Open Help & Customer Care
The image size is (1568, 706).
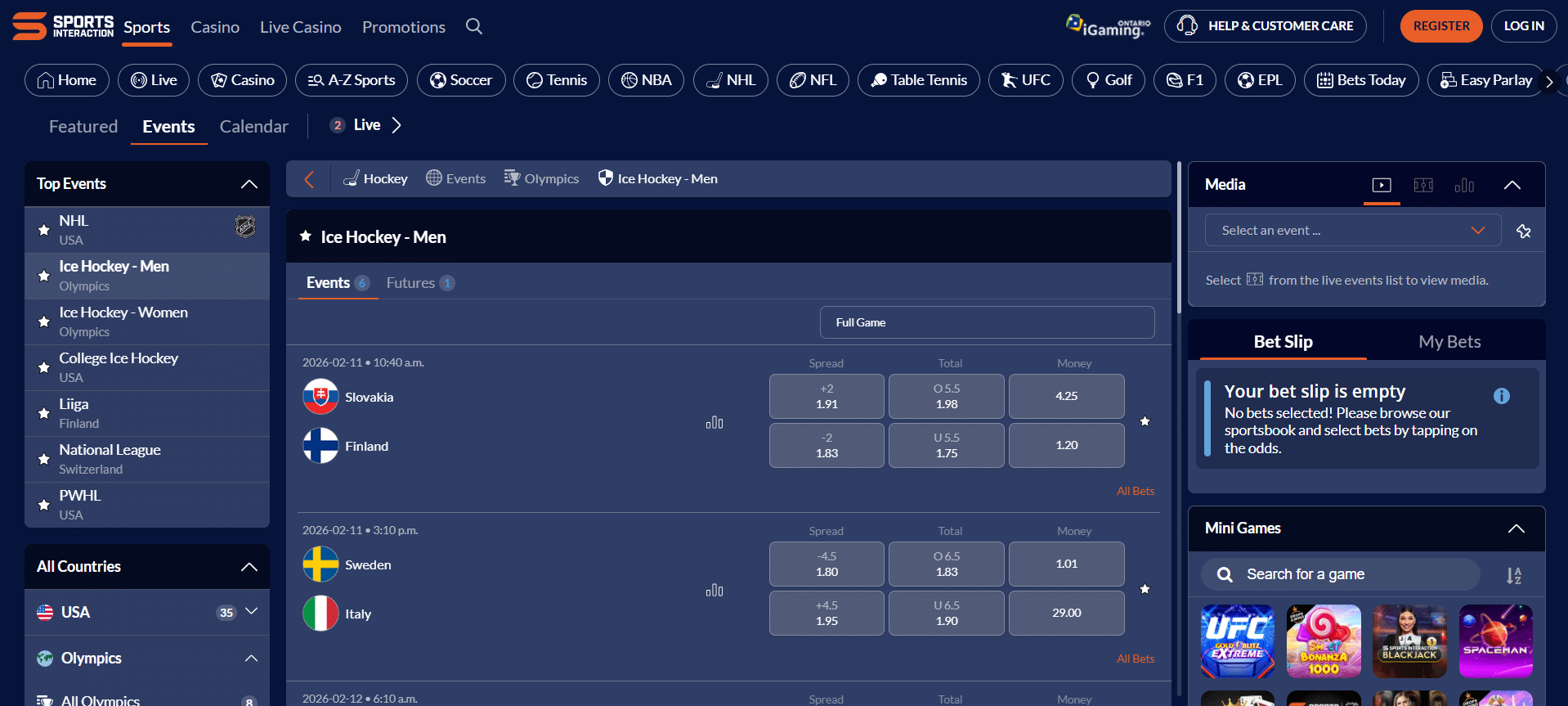[x=1265, y=26]
